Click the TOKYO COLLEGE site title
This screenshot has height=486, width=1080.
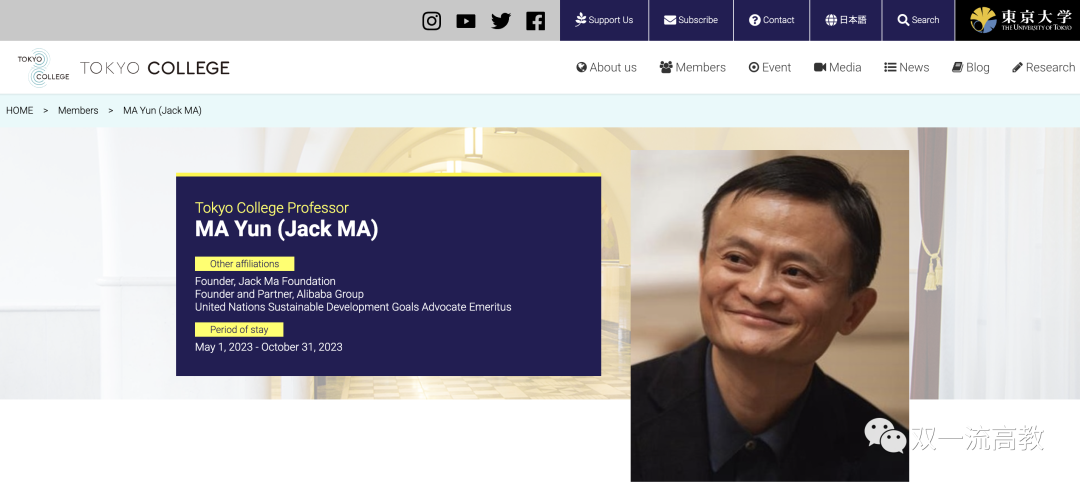pyautogui.click(x=154, y=67)
